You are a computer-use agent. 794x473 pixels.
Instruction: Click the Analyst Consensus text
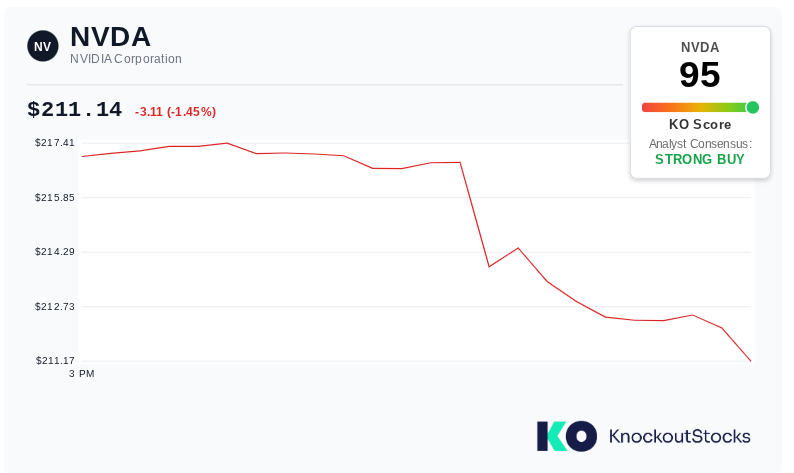700,144
